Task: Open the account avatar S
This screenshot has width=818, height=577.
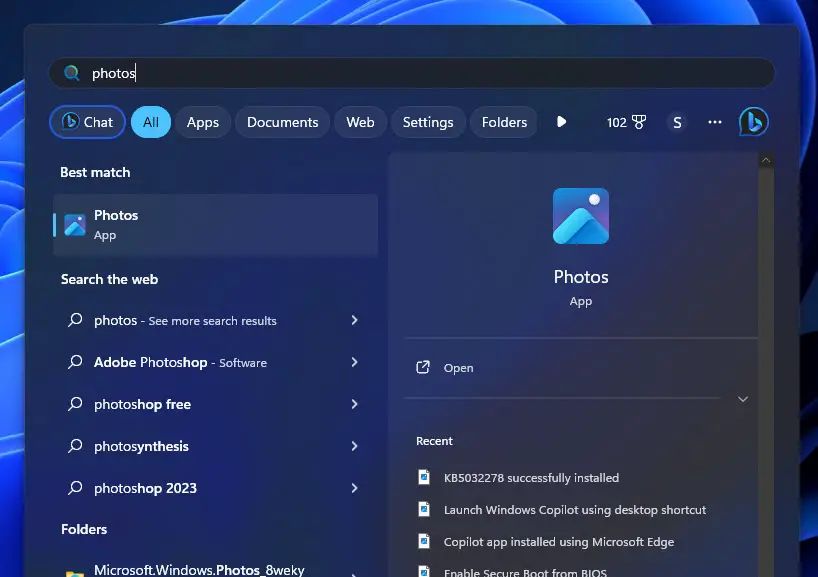Action: [677, 123]
